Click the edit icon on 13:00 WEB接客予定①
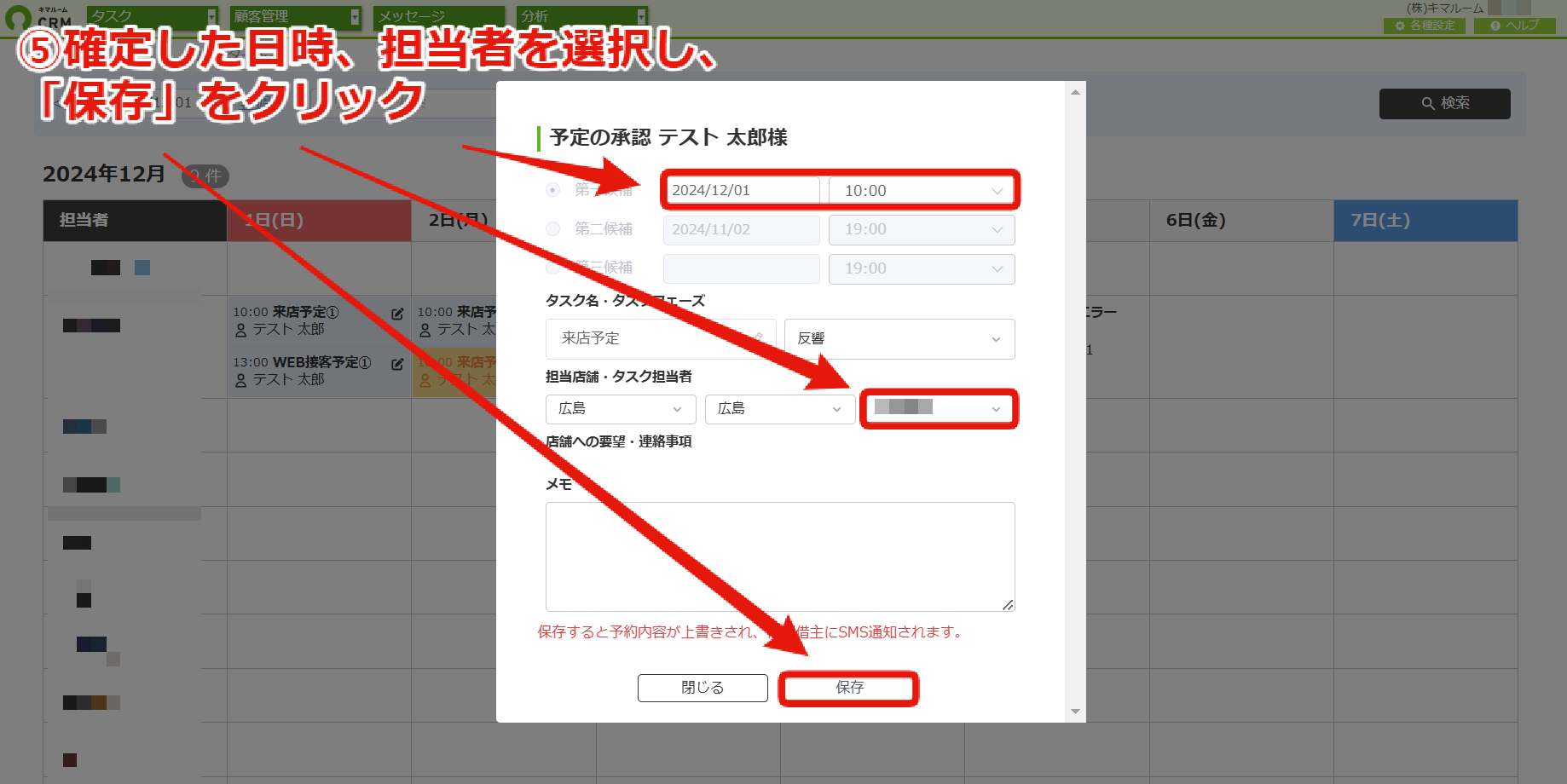Image resolution: width=1567 pixels, height=784 pixels. tap(397, 364)
